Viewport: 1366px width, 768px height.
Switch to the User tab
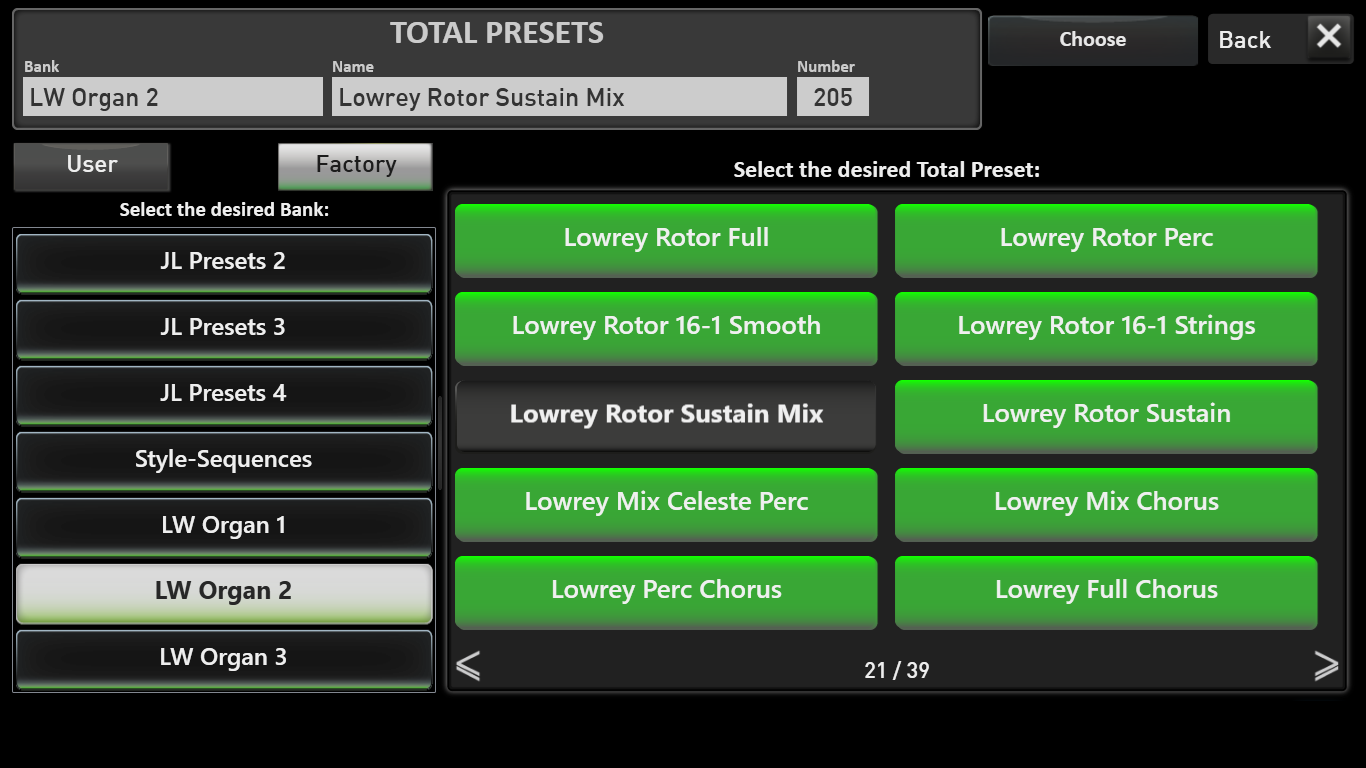point(92,166)
